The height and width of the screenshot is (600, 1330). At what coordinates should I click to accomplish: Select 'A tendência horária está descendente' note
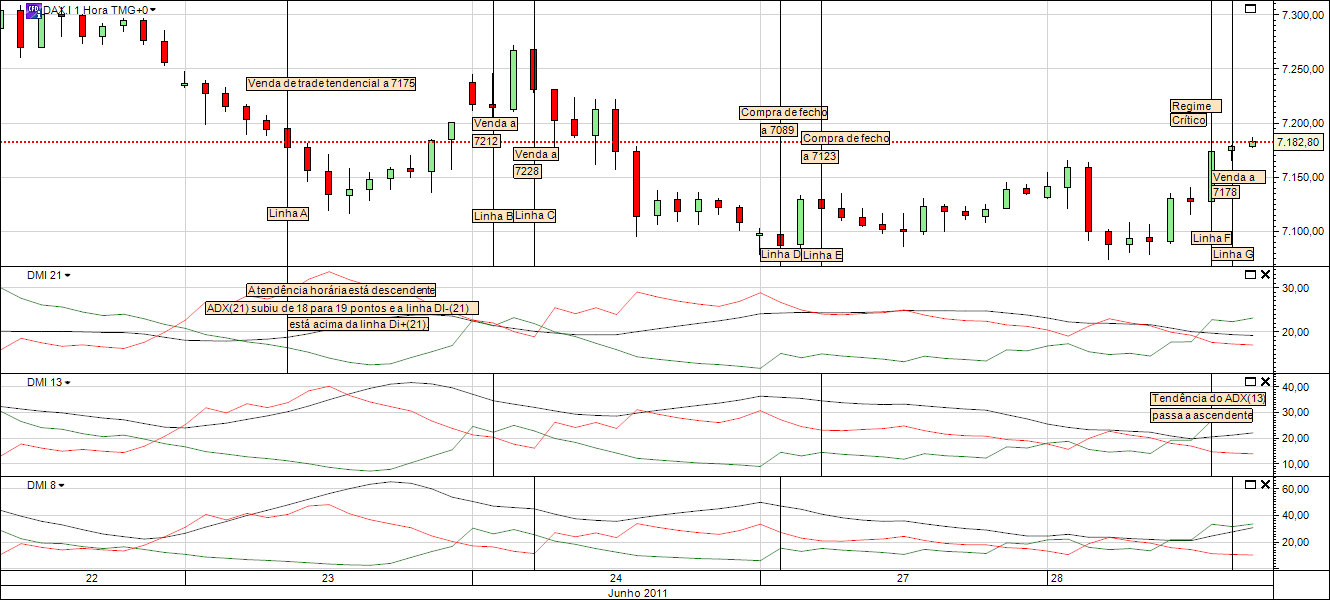tap(341, 289)
